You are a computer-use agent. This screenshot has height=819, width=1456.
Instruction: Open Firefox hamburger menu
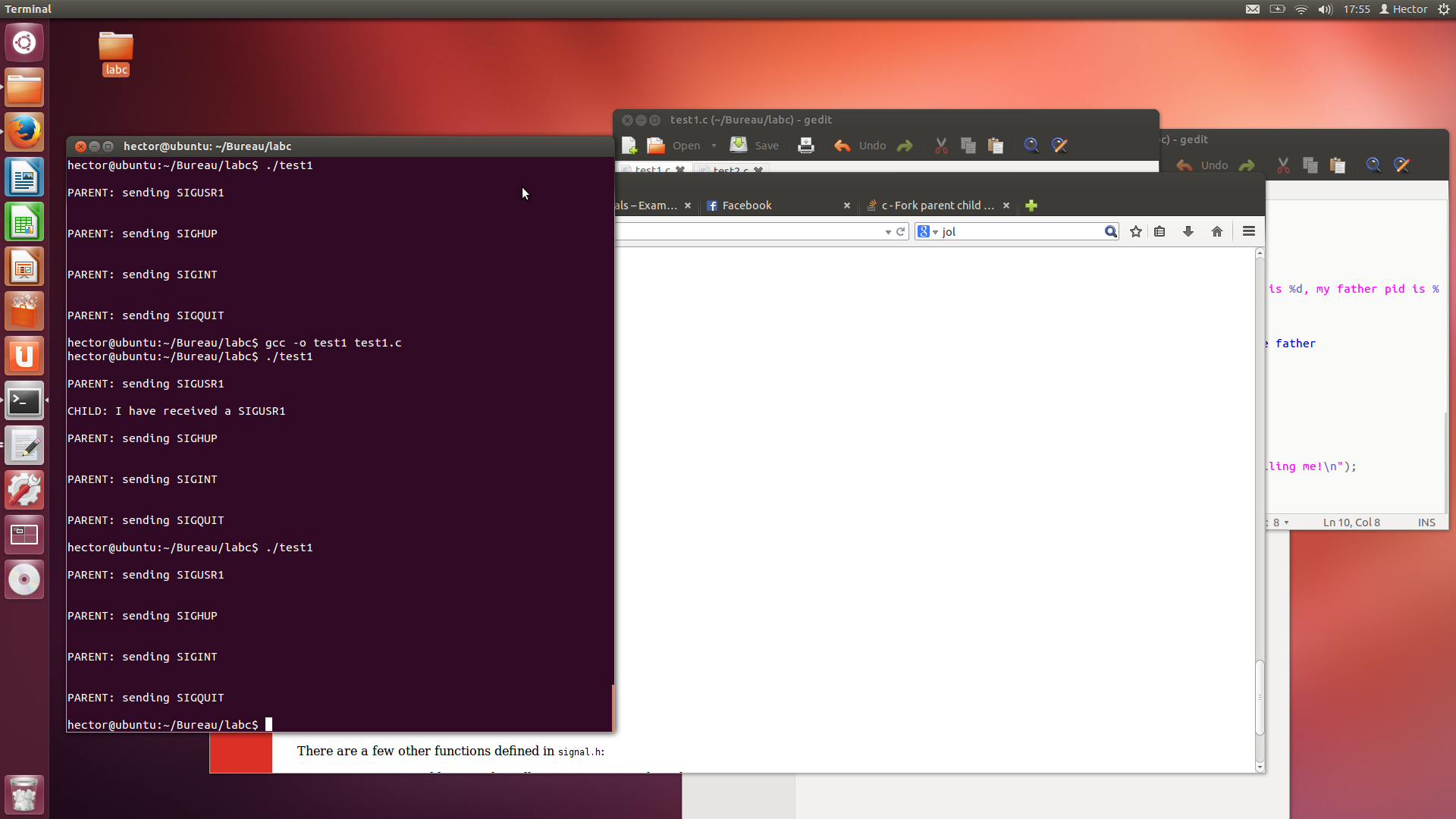coord(1249,231)
